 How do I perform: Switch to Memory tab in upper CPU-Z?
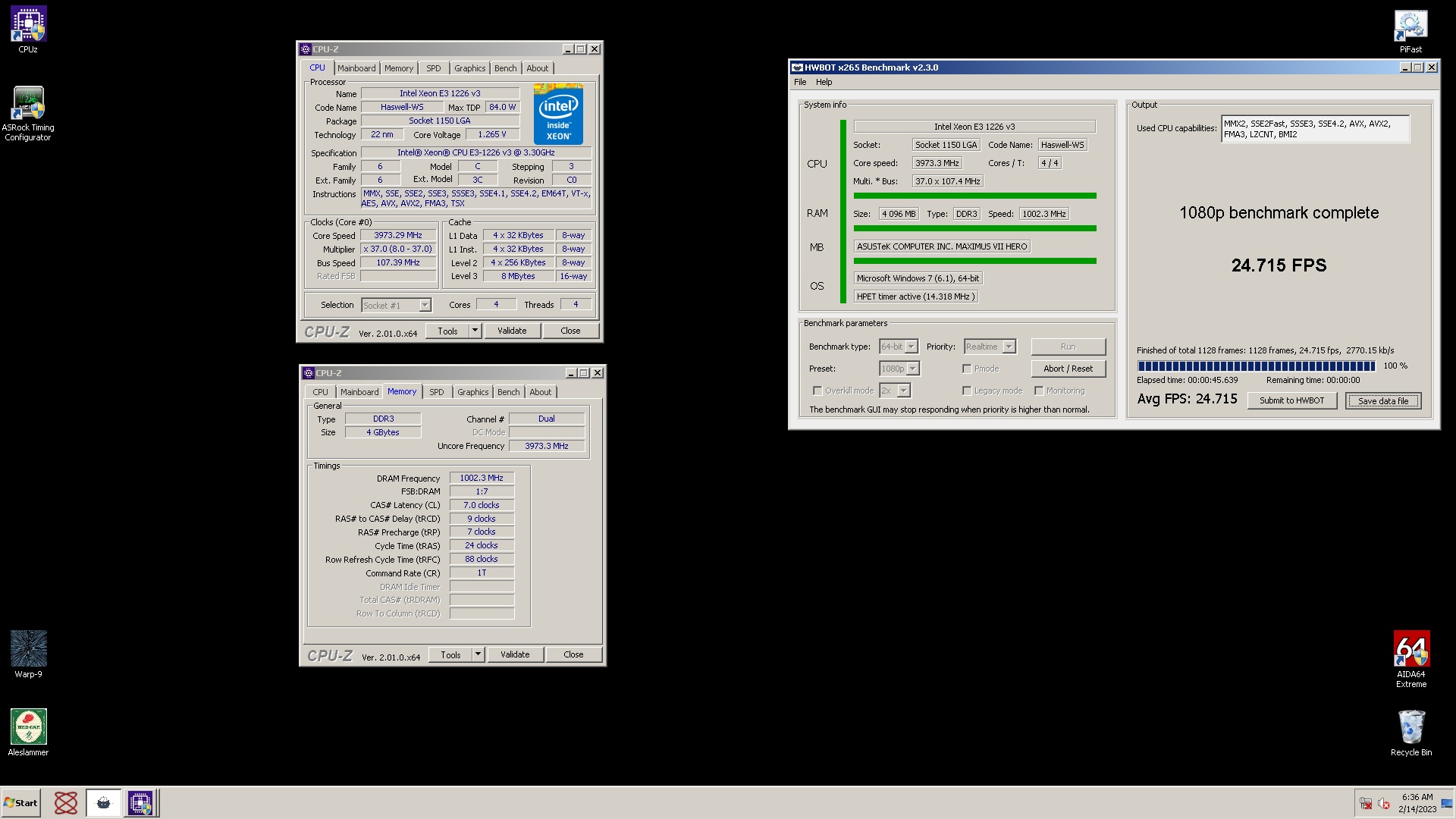tap(399, 68)
